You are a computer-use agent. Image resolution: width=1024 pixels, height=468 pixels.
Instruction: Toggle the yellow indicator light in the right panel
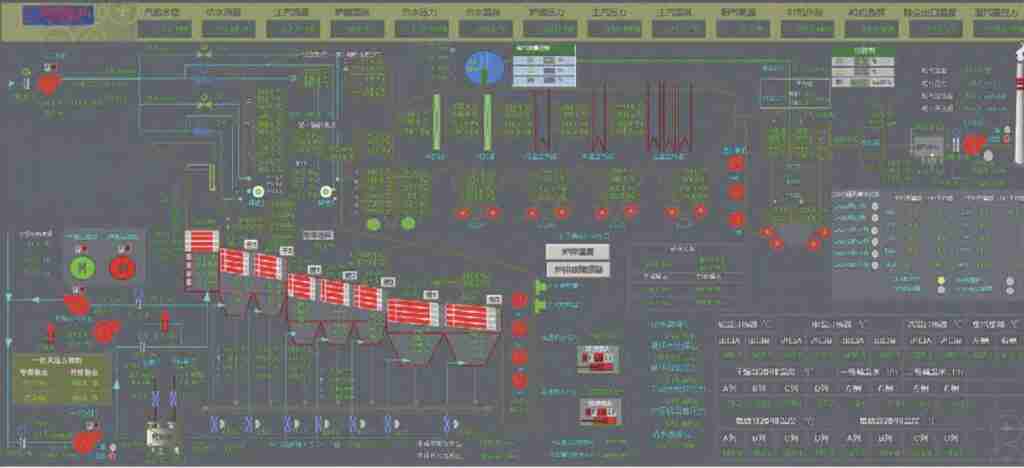941,281
